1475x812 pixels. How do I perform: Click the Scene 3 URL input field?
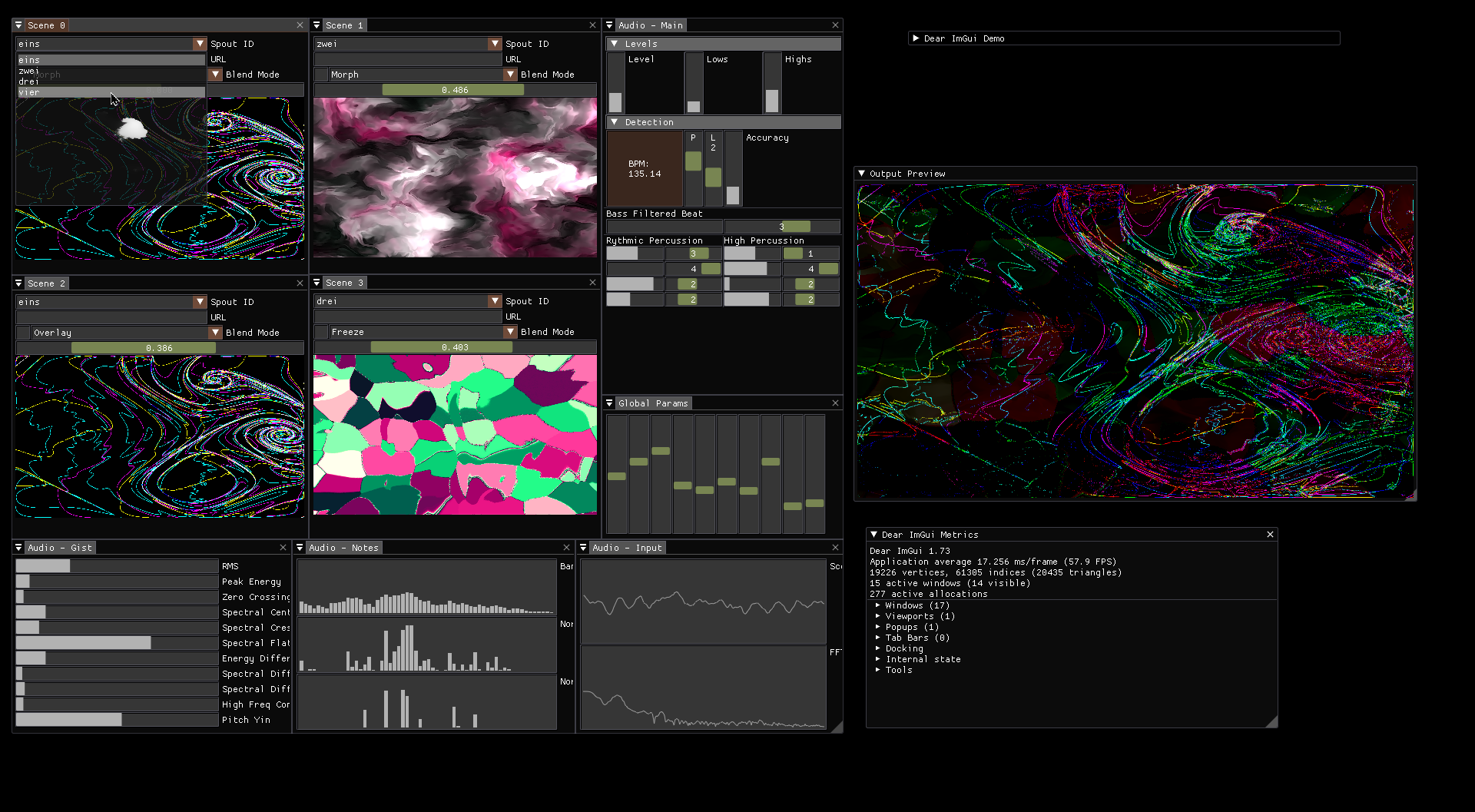pos(408,317)
